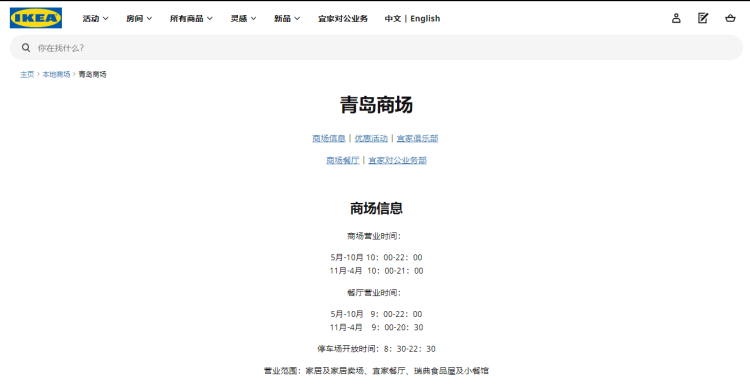Click the 青岛商场 page title
750x384 pixels.
376,105
